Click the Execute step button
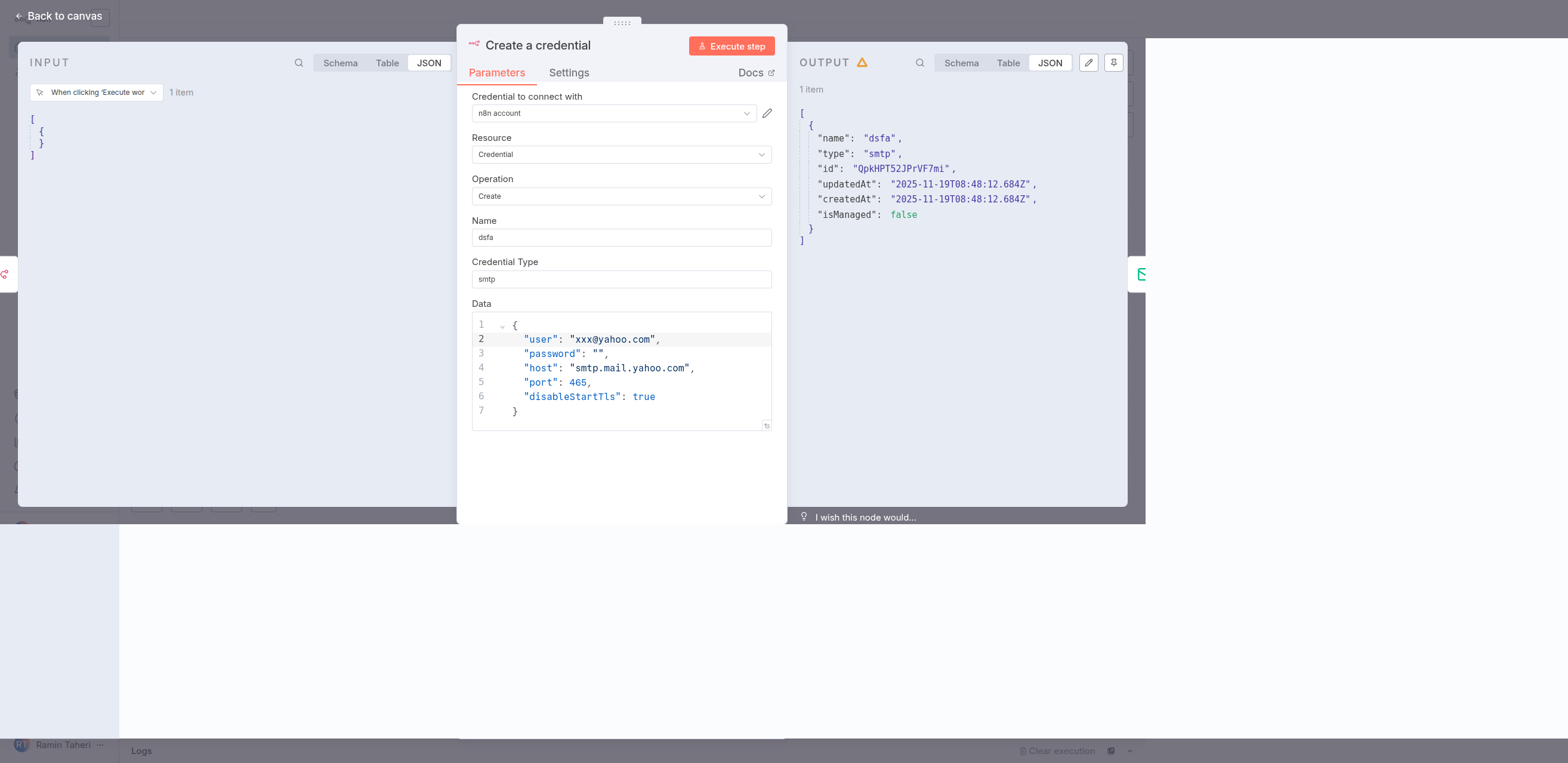The image size is (1568, 763). 731,47
